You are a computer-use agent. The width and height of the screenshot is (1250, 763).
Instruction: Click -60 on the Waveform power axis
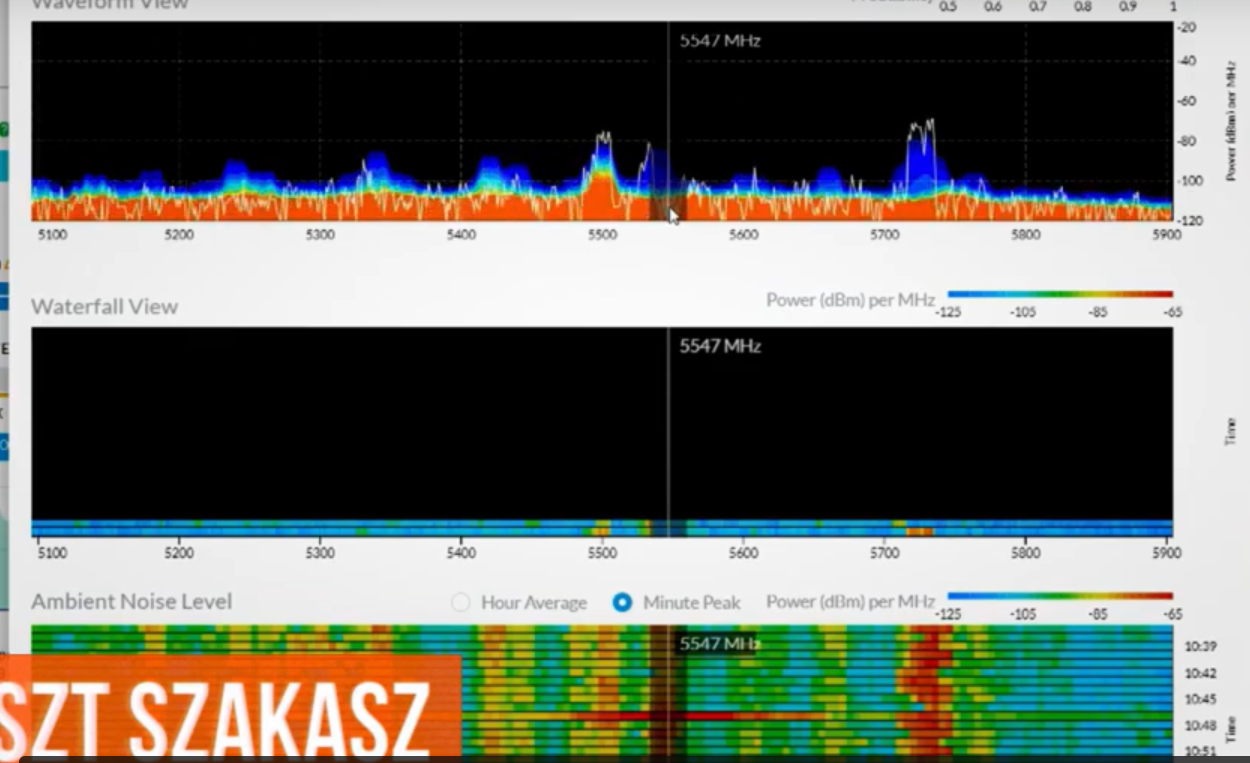tap(1188, 101)
